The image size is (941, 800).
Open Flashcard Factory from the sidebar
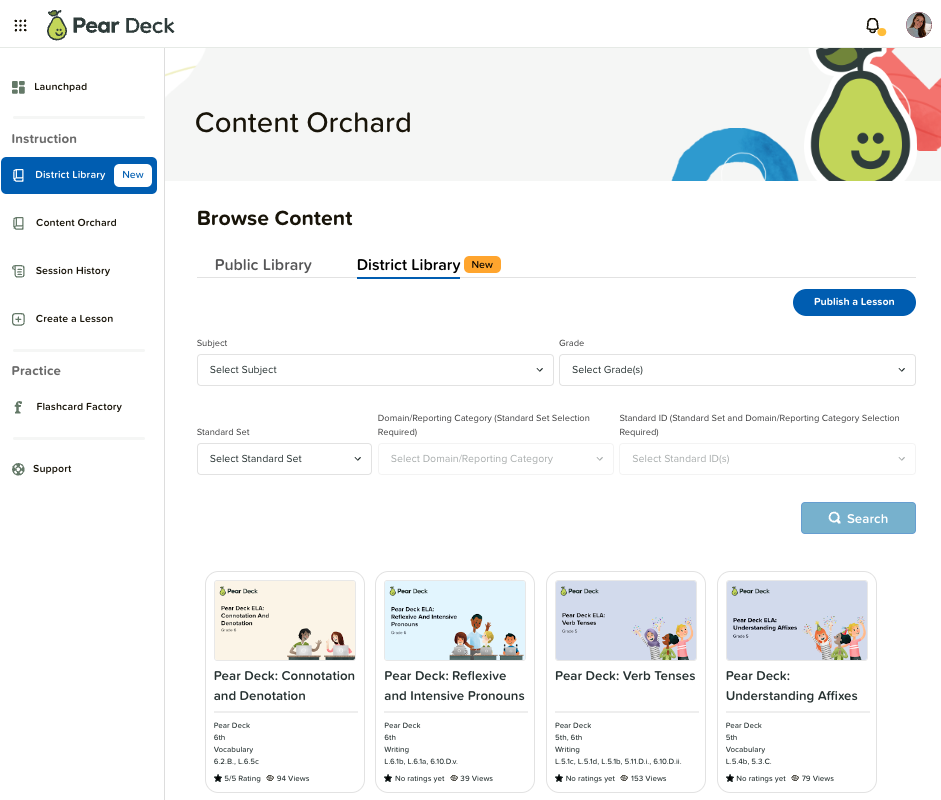click(x=18, y=406)
